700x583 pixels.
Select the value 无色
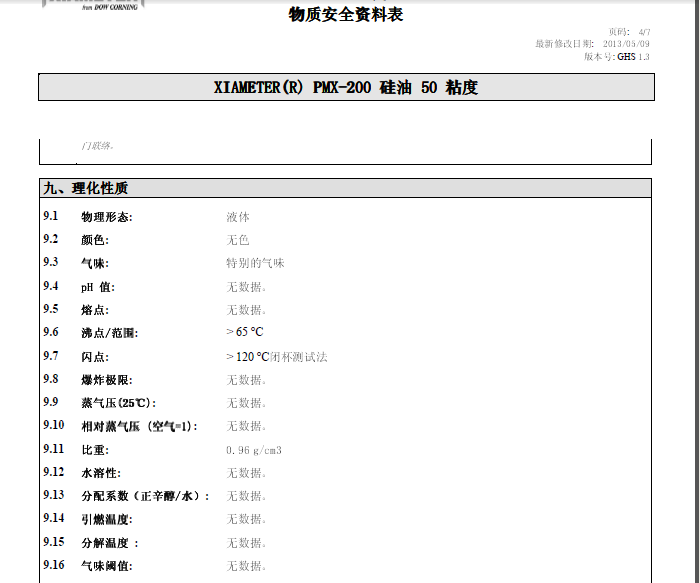tap(238, 240)
